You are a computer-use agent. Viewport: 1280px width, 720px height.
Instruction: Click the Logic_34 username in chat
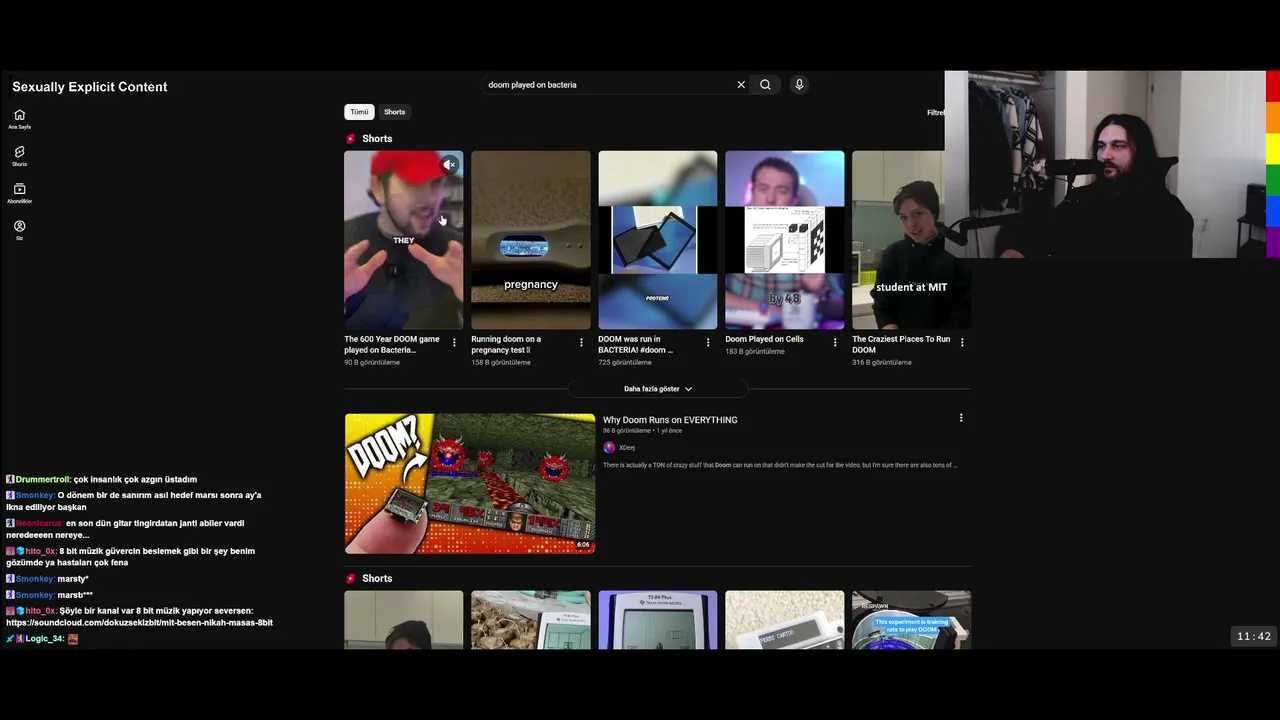click(x=44, y=638)
